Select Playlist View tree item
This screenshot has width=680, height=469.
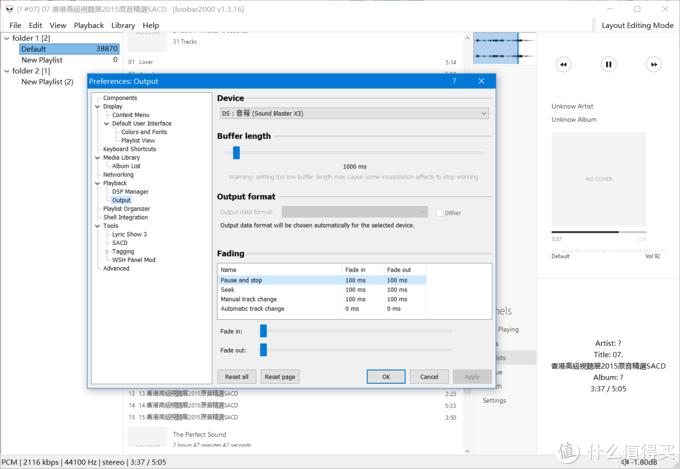pyautogui.click(x=138, y=141)
